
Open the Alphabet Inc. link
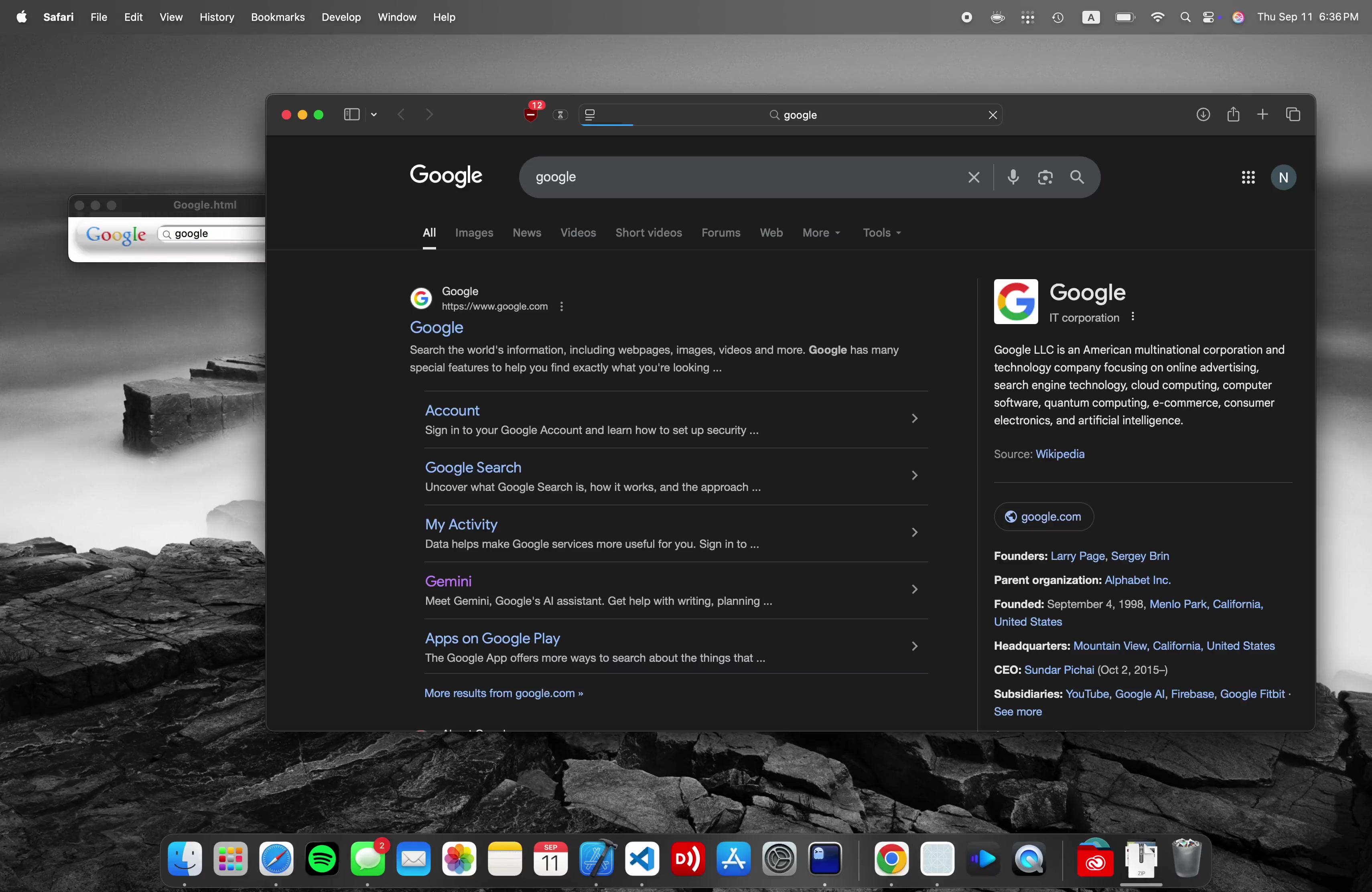1137,580
